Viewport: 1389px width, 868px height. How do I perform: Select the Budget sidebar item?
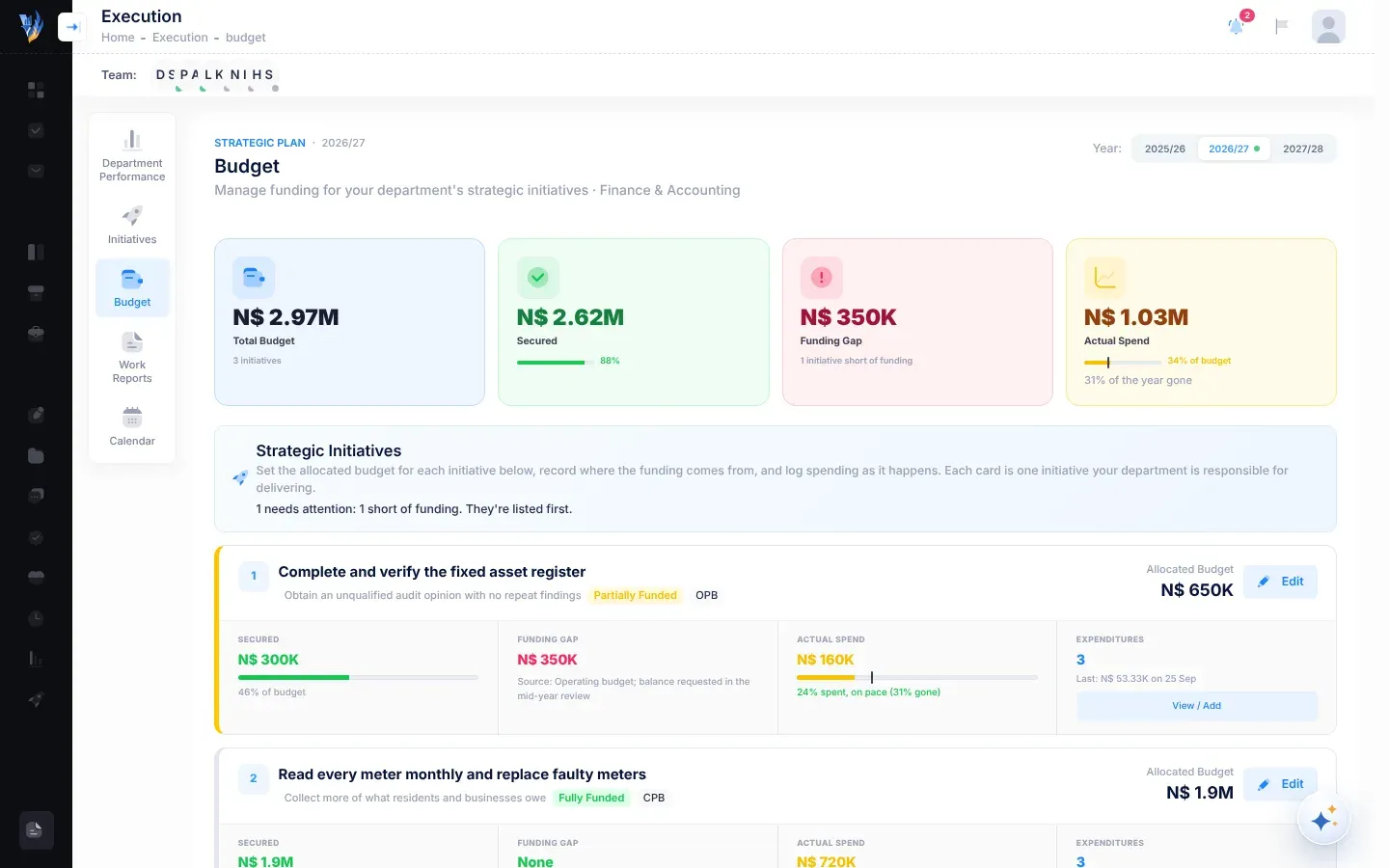[x=132, y=287]
